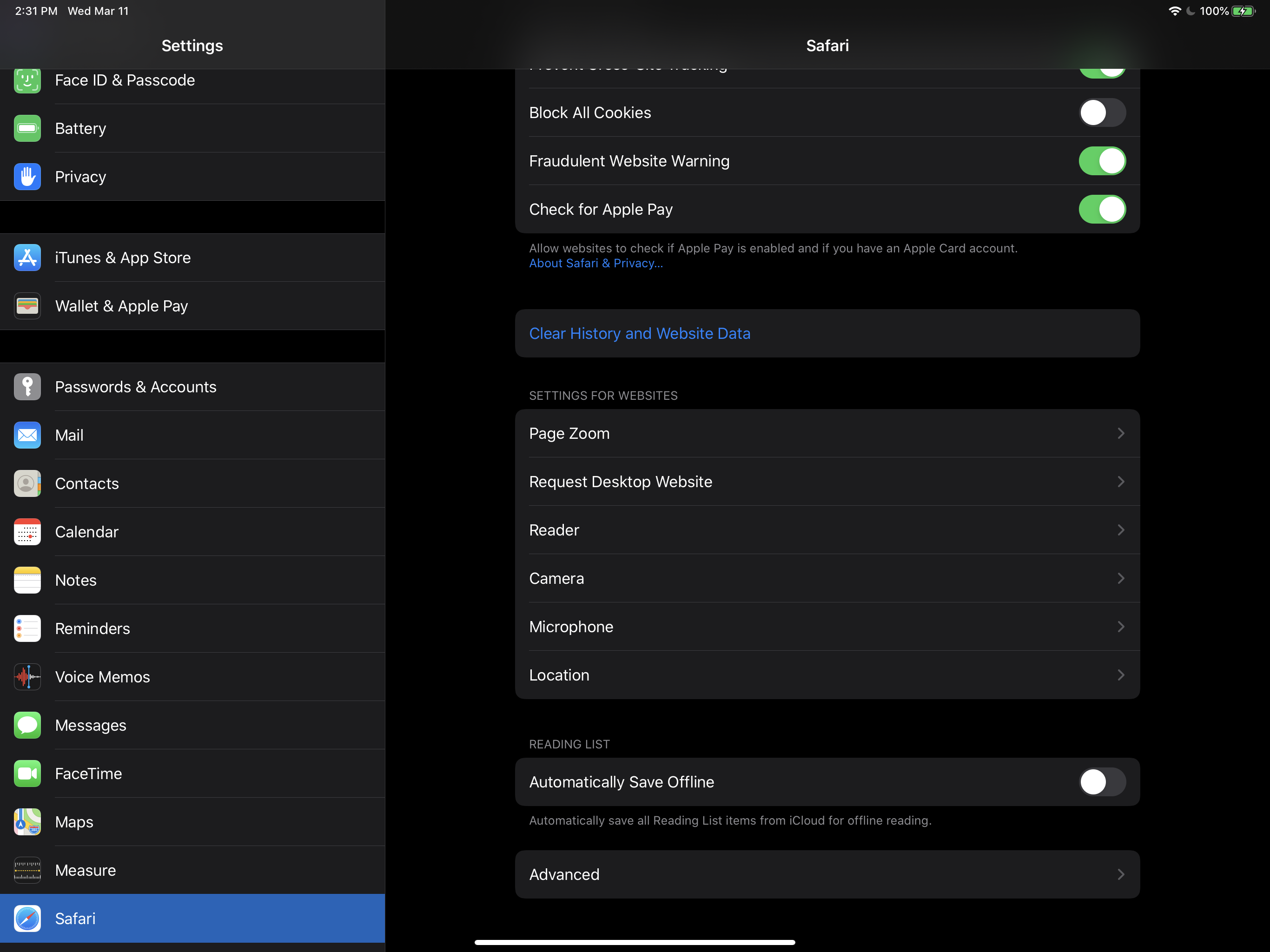Tap the Reader label

[x=554, y=530]
